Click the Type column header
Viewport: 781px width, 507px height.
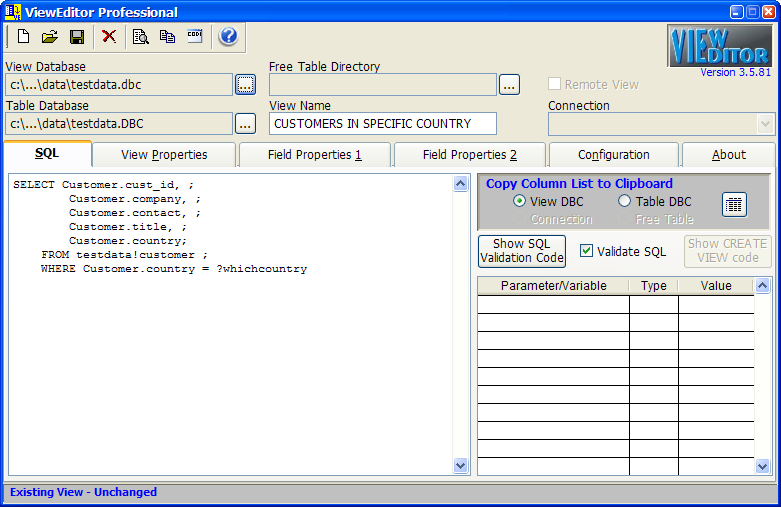point(653,286)
